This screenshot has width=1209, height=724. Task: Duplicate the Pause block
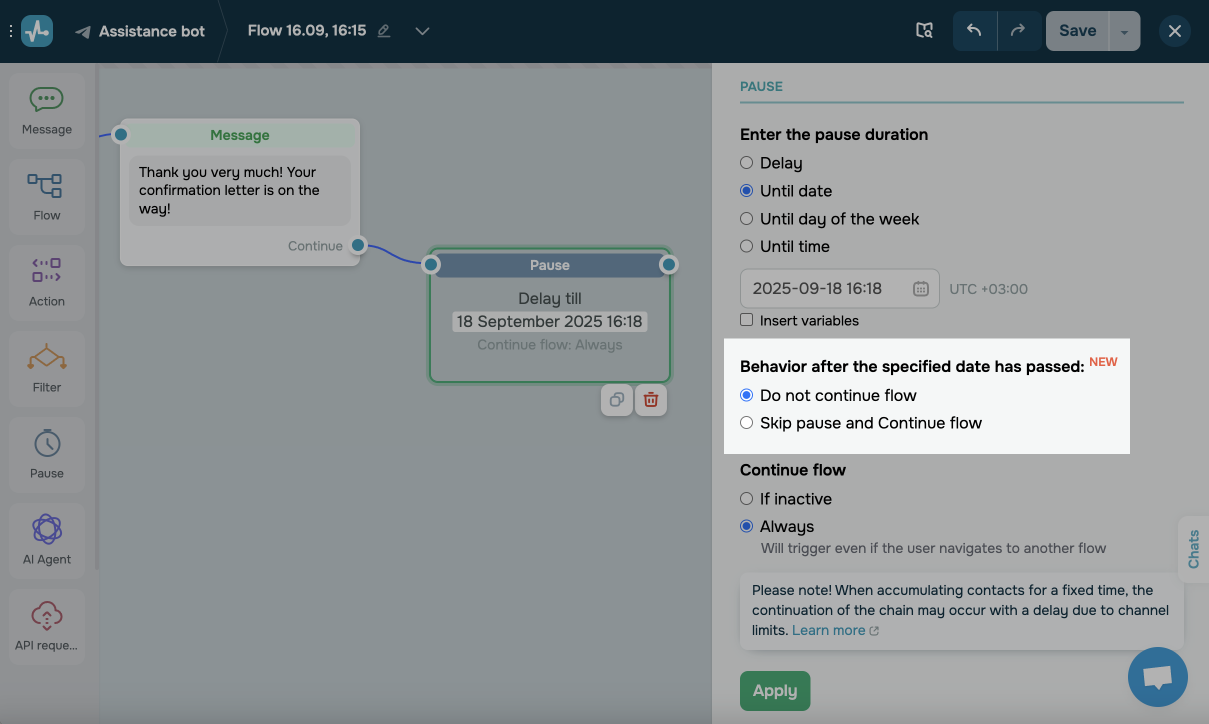(x=617, y=400)
